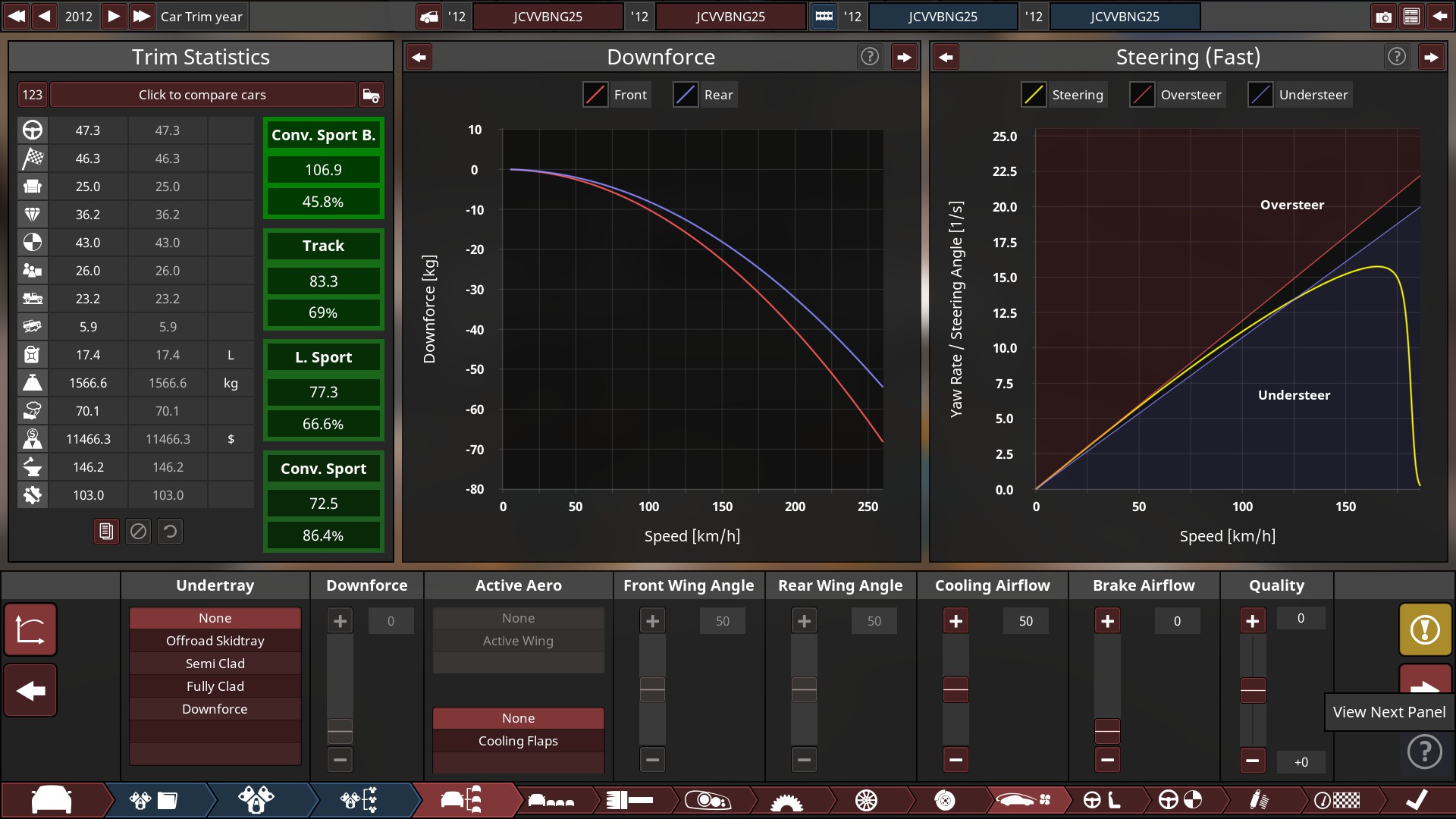Click the Quality slider handle
The width and height of the screenshot is (1456, 819).
(1253, 690)
